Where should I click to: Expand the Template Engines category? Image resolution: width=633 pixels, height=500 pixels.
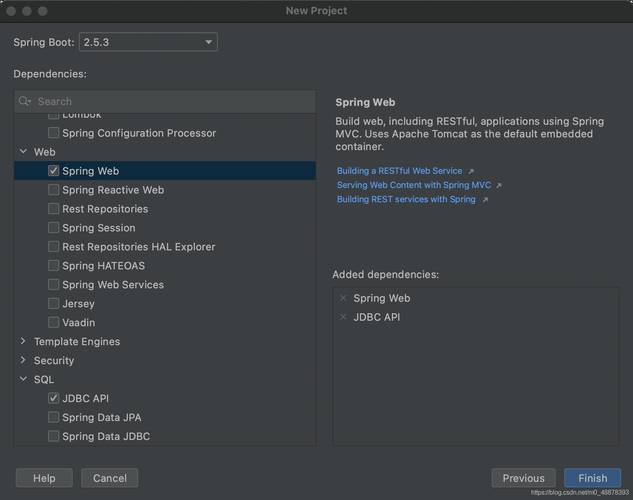click(23, 342)
